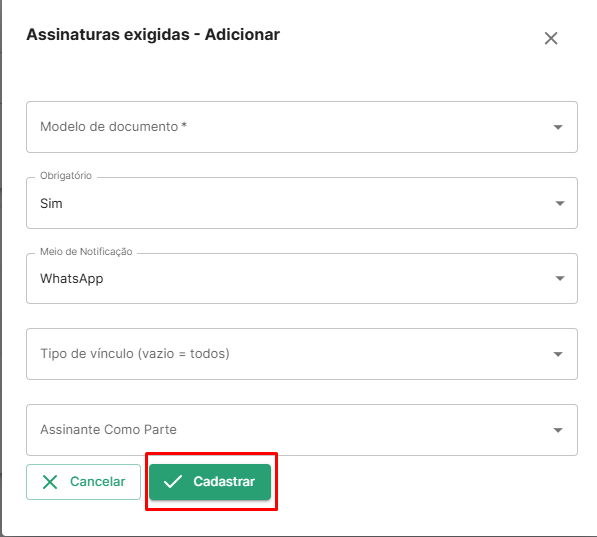Image resolution: width=597 pixels, height=537 pixels.
Task: Click the required asterisk after Modelo de documento
Action: point(184,125)
